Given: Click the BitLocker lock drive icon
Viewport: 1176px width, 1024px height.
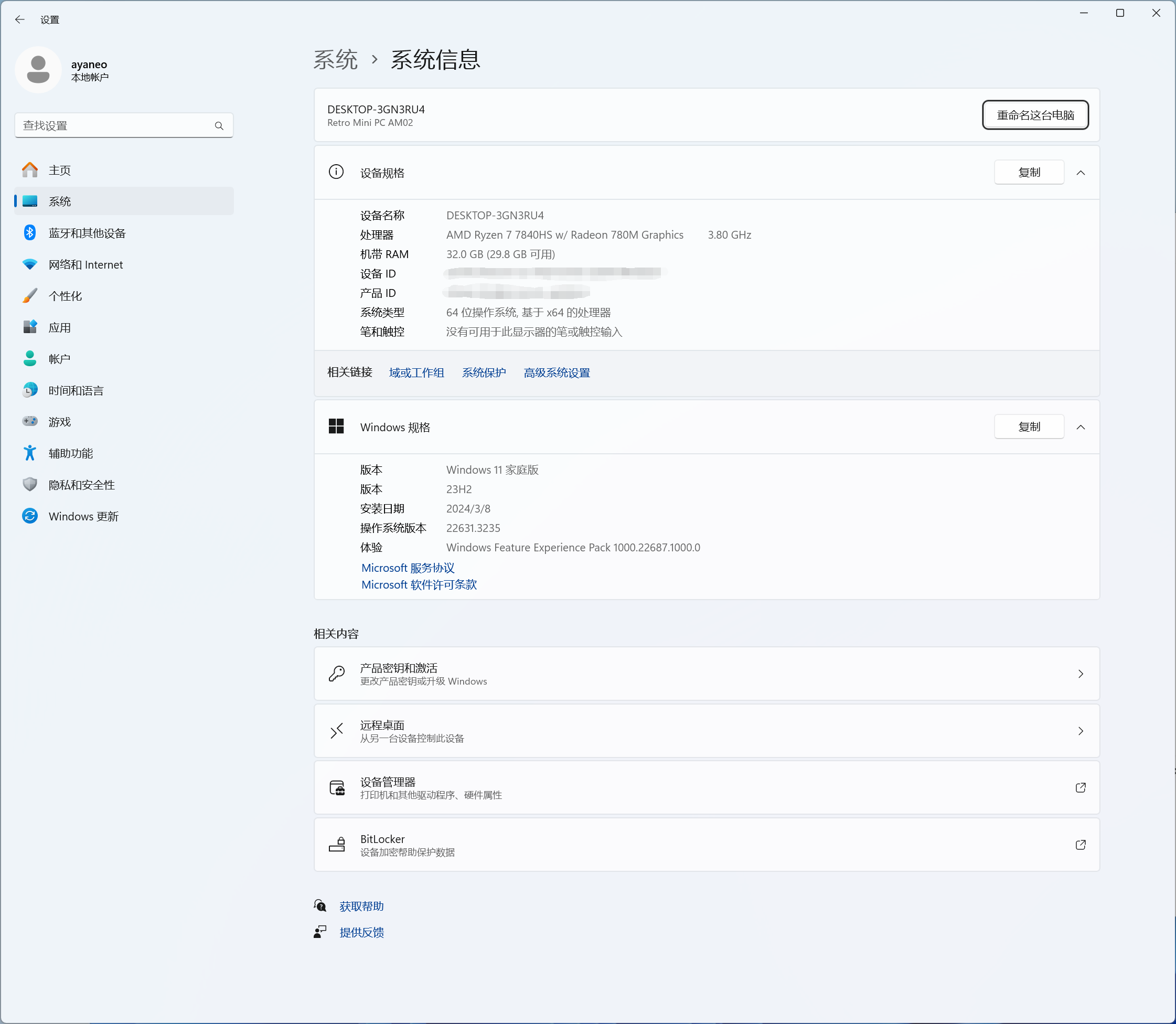Looking at the screenshot, I should coord(337,845).
